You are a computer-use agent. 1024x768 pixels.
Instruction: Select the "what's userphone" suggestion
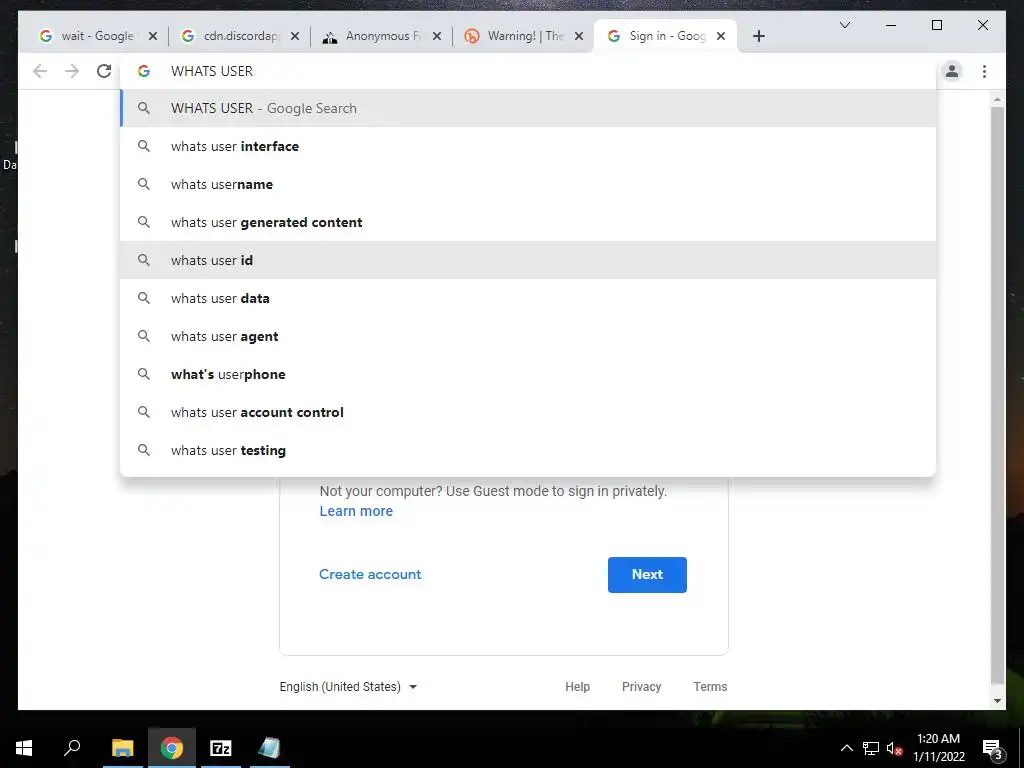click(528, 374)
